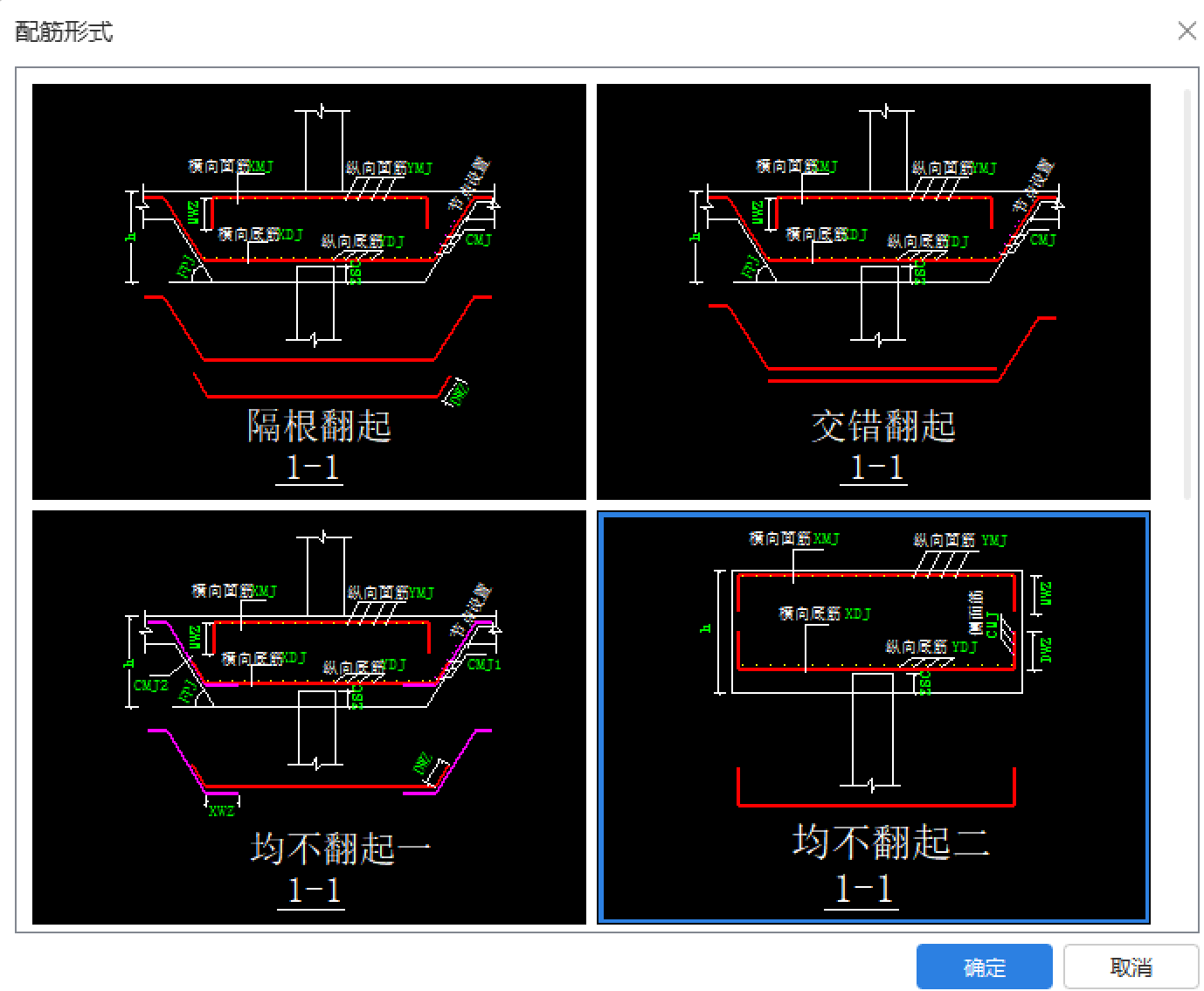Click 横向底筋 XDJ label in 均不翻起二 diagram
This screenshot has width=1204, height=991.
[x=825, y=613]
